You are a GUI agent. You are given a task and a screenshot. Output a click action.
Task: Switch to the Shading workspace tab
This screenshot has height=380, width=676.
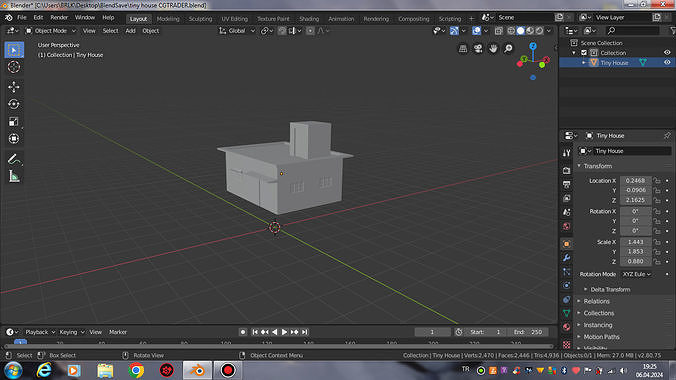tap(309, 19)
